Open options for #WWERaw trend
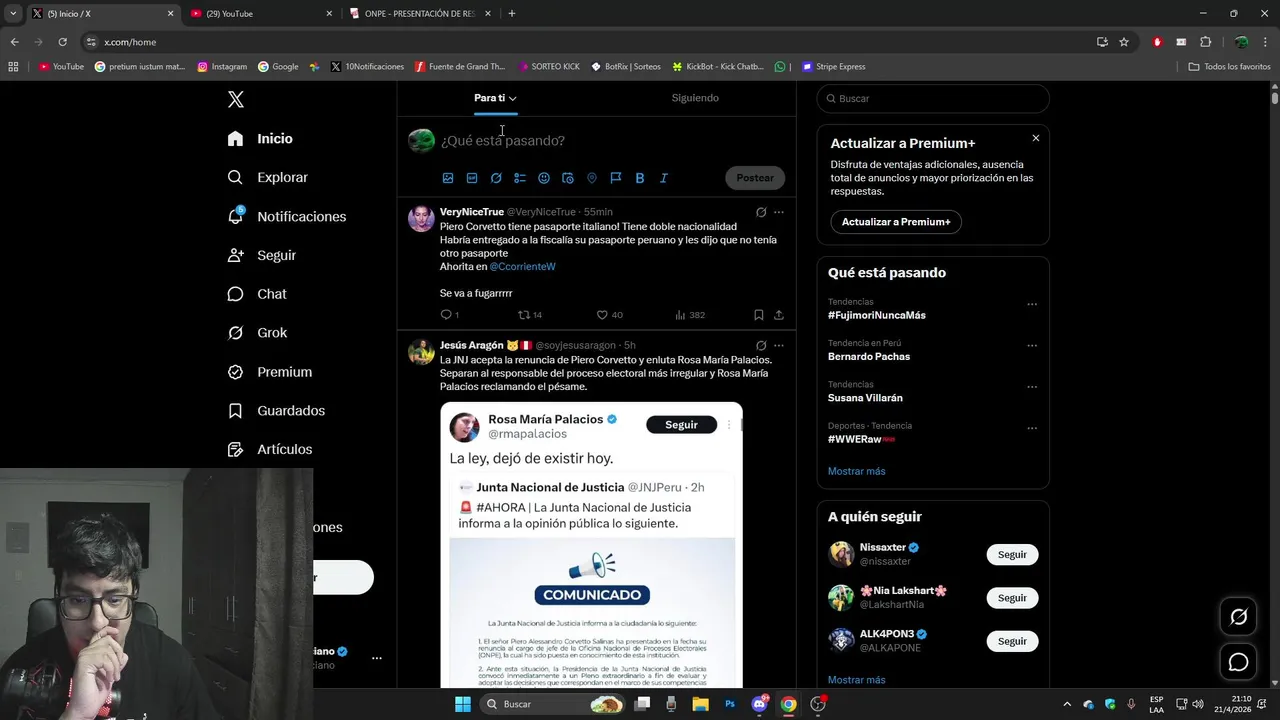This screenshot has width=1280, height=720. 1032,429
